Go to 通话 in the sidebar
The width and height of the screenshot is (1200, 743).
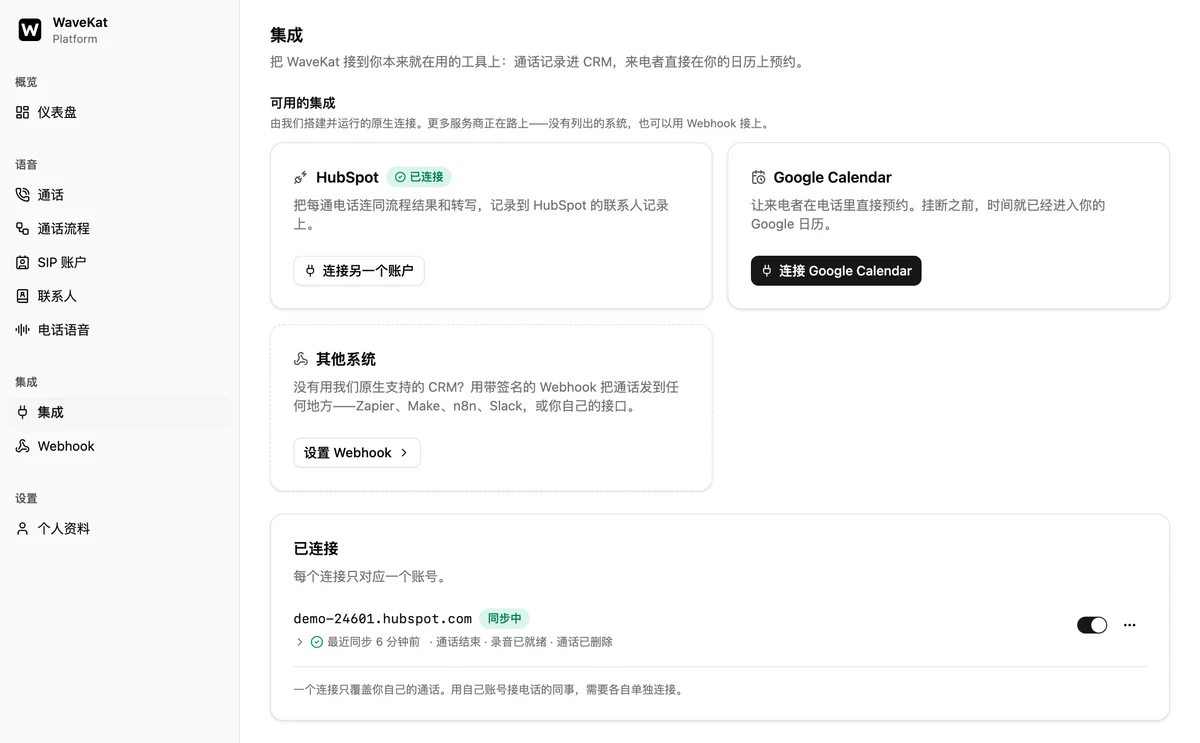click(x=120, y=195)
